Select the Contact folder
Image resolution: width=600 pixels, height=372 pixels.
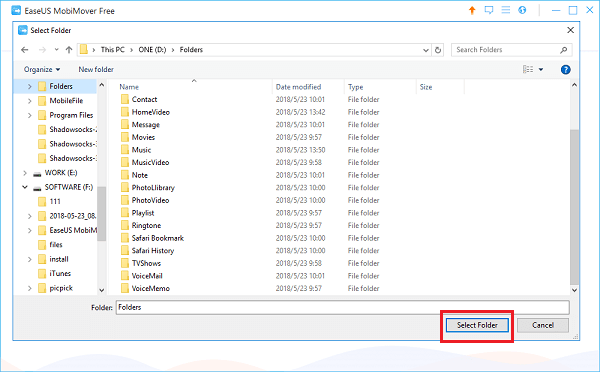(144, 100)
